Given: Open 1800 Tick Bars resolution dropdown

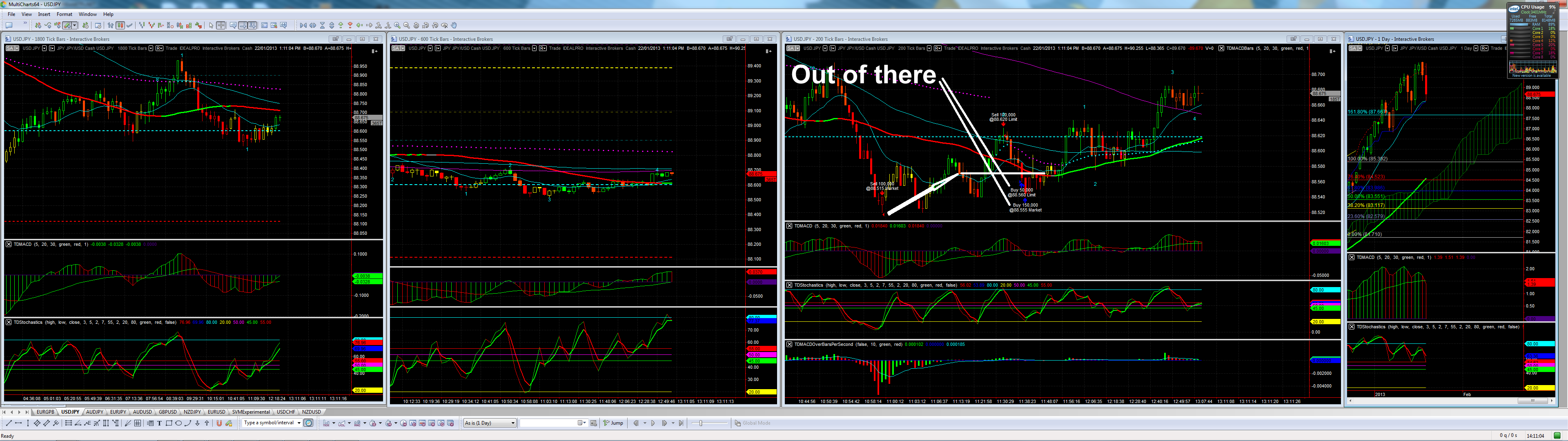Looking at the screenshot, I should 150,48.
